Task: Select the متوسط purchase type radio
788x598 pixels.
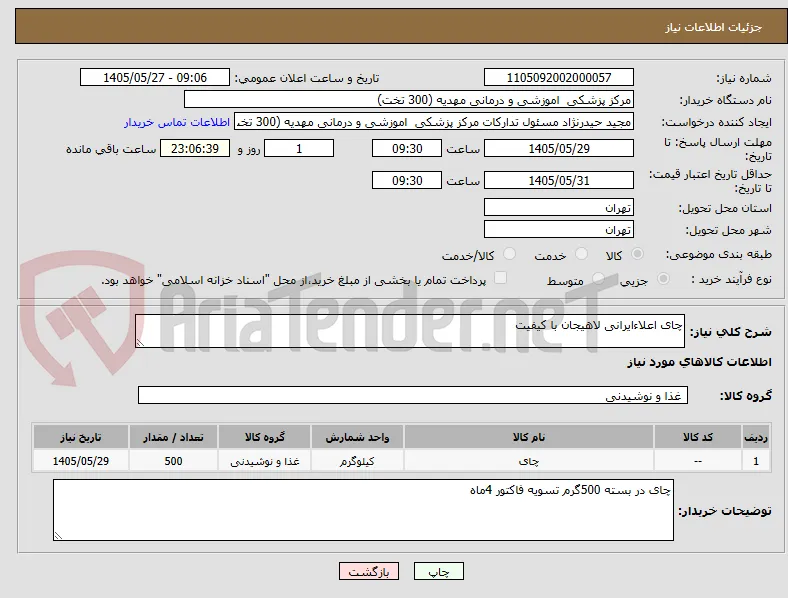Action: click(598, 278)
